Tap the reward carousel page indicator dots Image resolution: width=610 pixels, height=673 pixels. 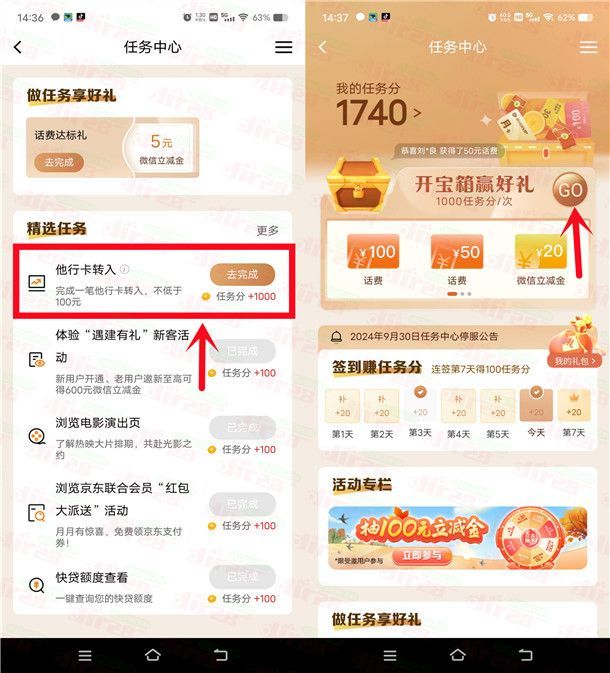pyautogui.click(x=459, y=294)
